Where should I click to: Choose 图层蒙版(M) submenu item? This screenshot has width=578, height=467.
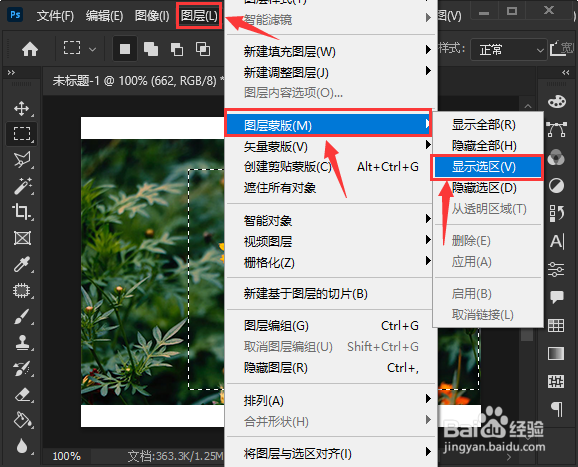point(328,125)
